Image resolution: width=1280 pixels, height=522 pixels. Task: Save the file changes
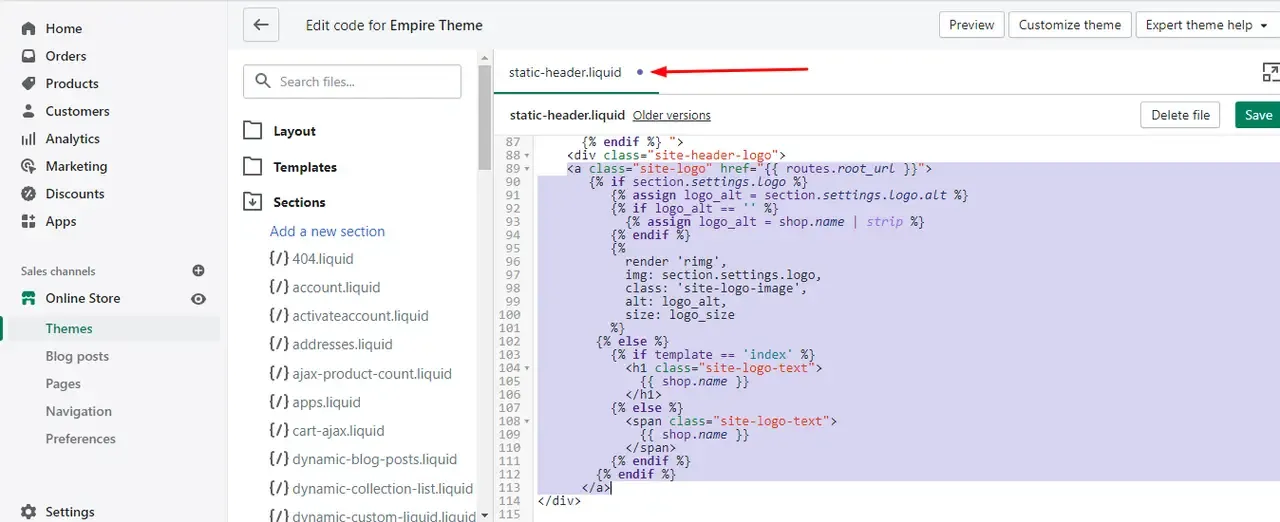tap(1258, 115)
